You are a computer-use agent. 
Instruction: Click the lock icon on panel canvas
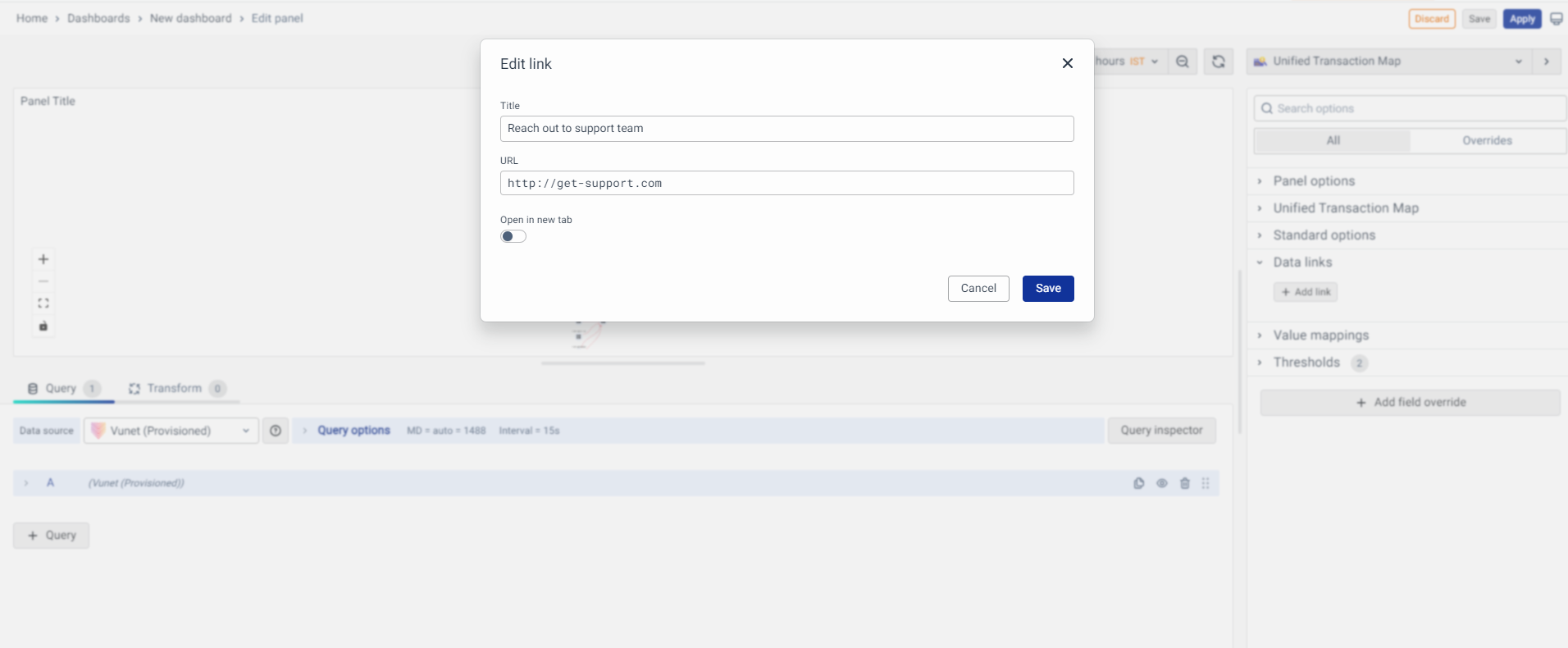tap(43, 326)
